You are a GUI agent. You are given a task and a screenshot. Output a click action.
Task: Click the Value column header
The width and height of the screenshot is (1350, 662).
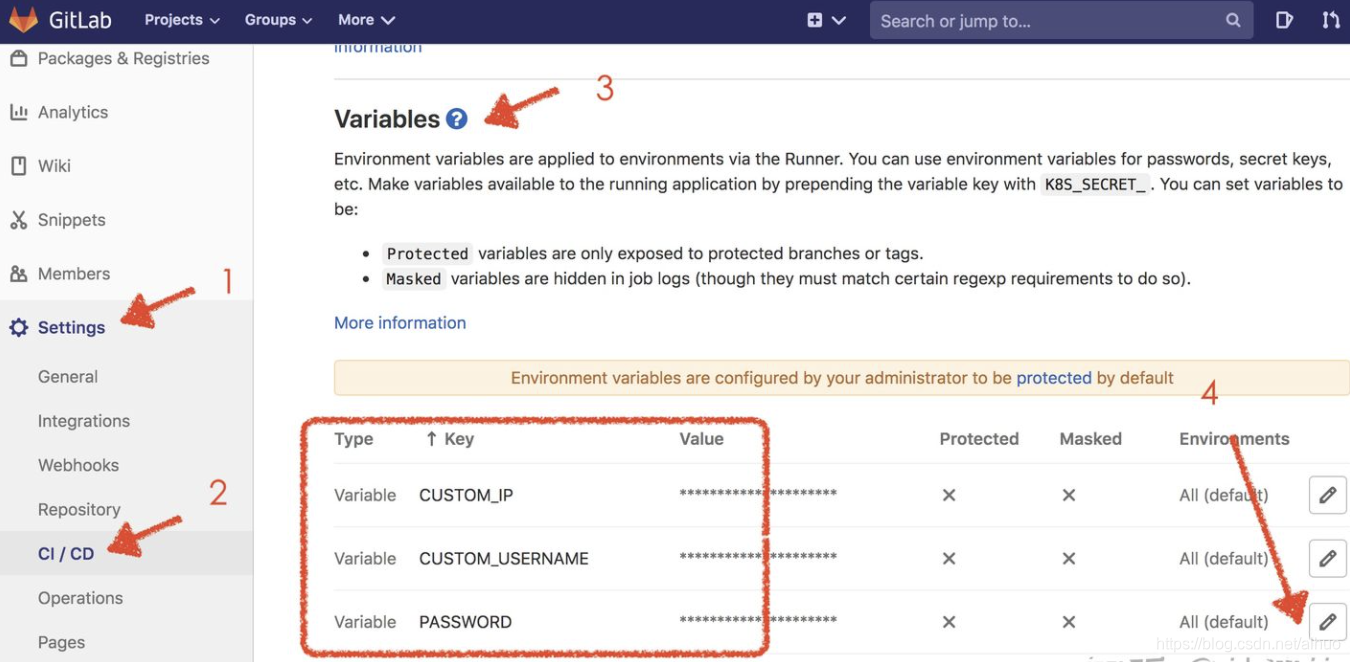coord(701,439)
